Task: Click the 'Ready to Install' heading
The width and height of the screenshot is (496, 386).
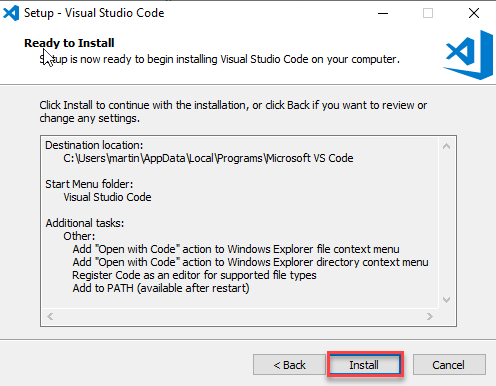Action: (x=69, y=43)
